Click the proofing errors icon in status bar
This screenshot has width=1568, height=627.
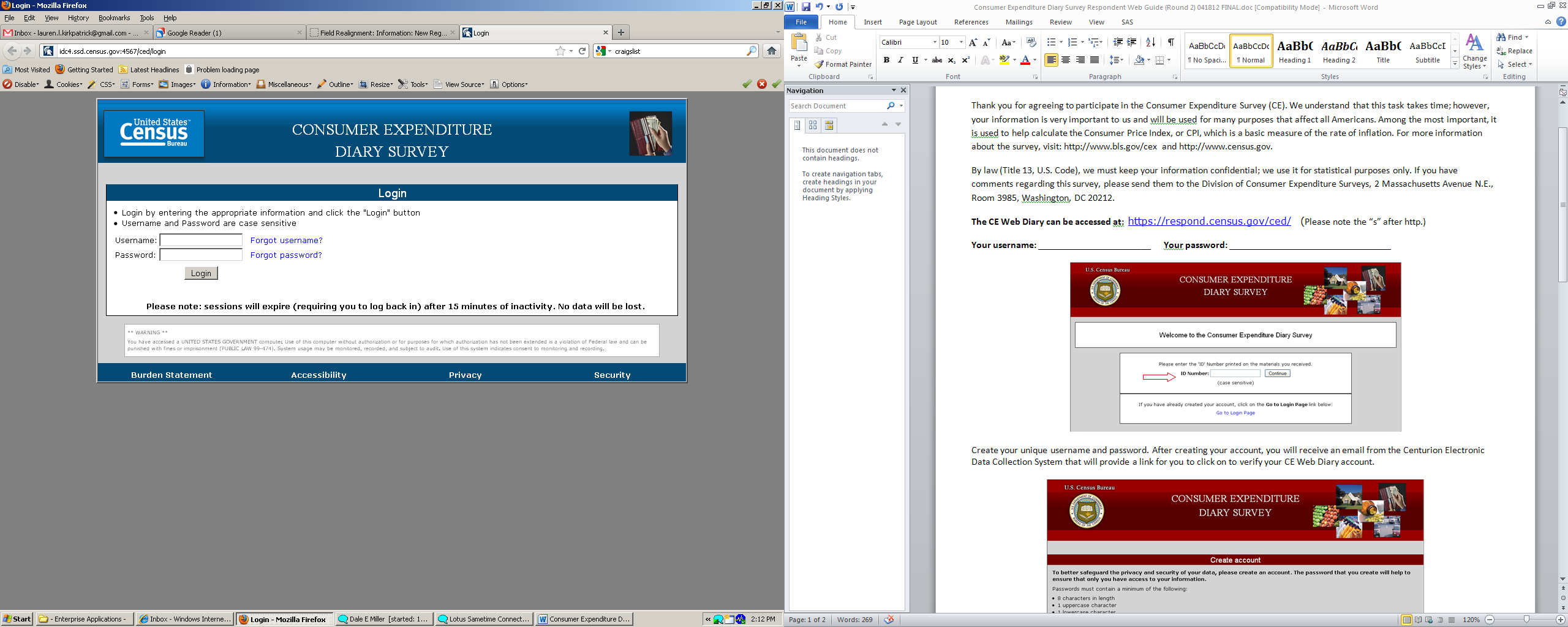click(x=889, y=620)
